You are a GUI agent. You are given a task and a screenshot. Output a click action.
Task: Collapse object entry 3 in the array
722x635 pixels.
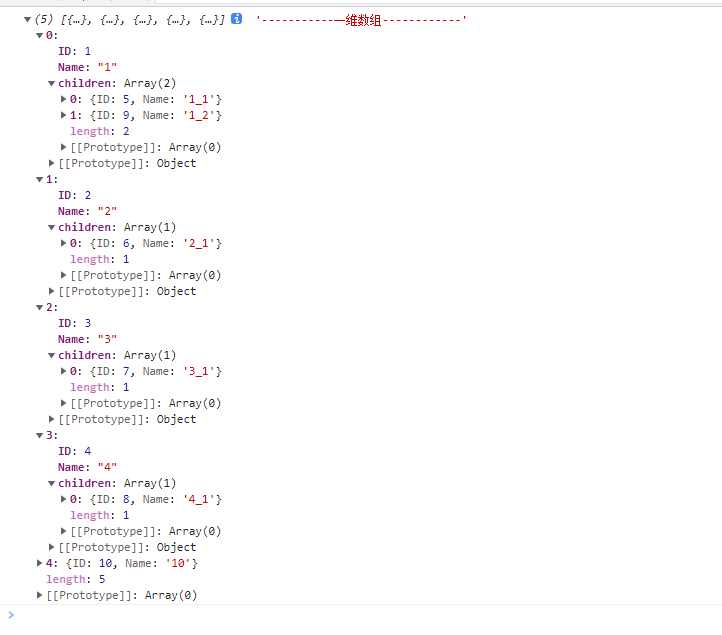(40, 436)
